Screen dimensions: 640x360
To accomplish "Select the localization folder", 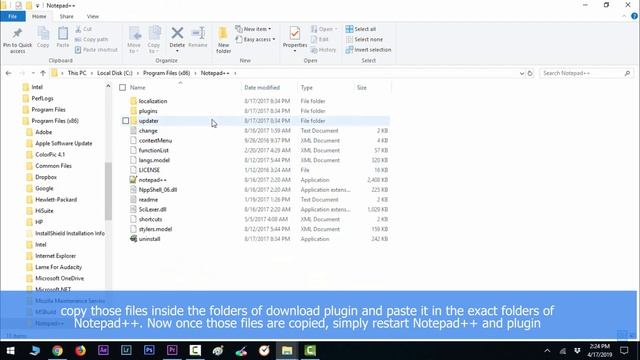I will point(153,101).
